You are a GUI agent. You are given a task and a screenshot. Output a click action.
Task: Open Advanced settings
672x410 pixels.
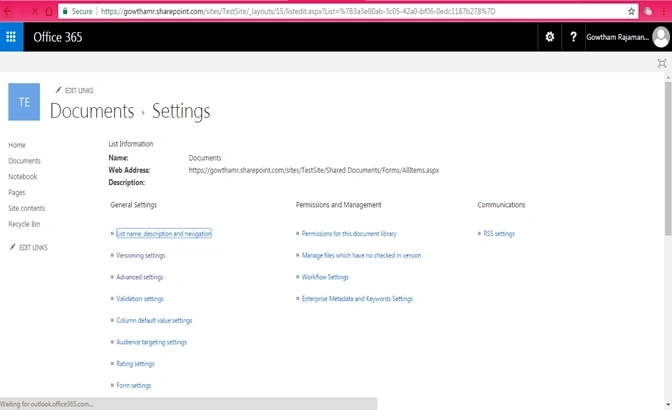point(140,277)
